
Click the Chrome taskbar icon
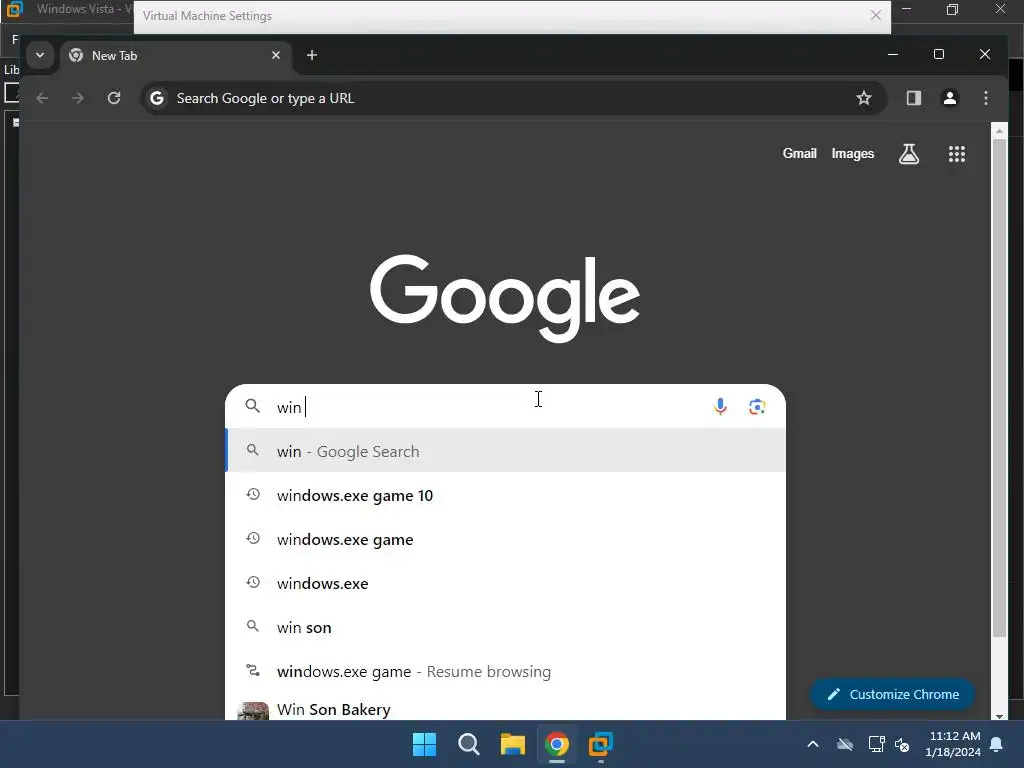pos(557,744)
